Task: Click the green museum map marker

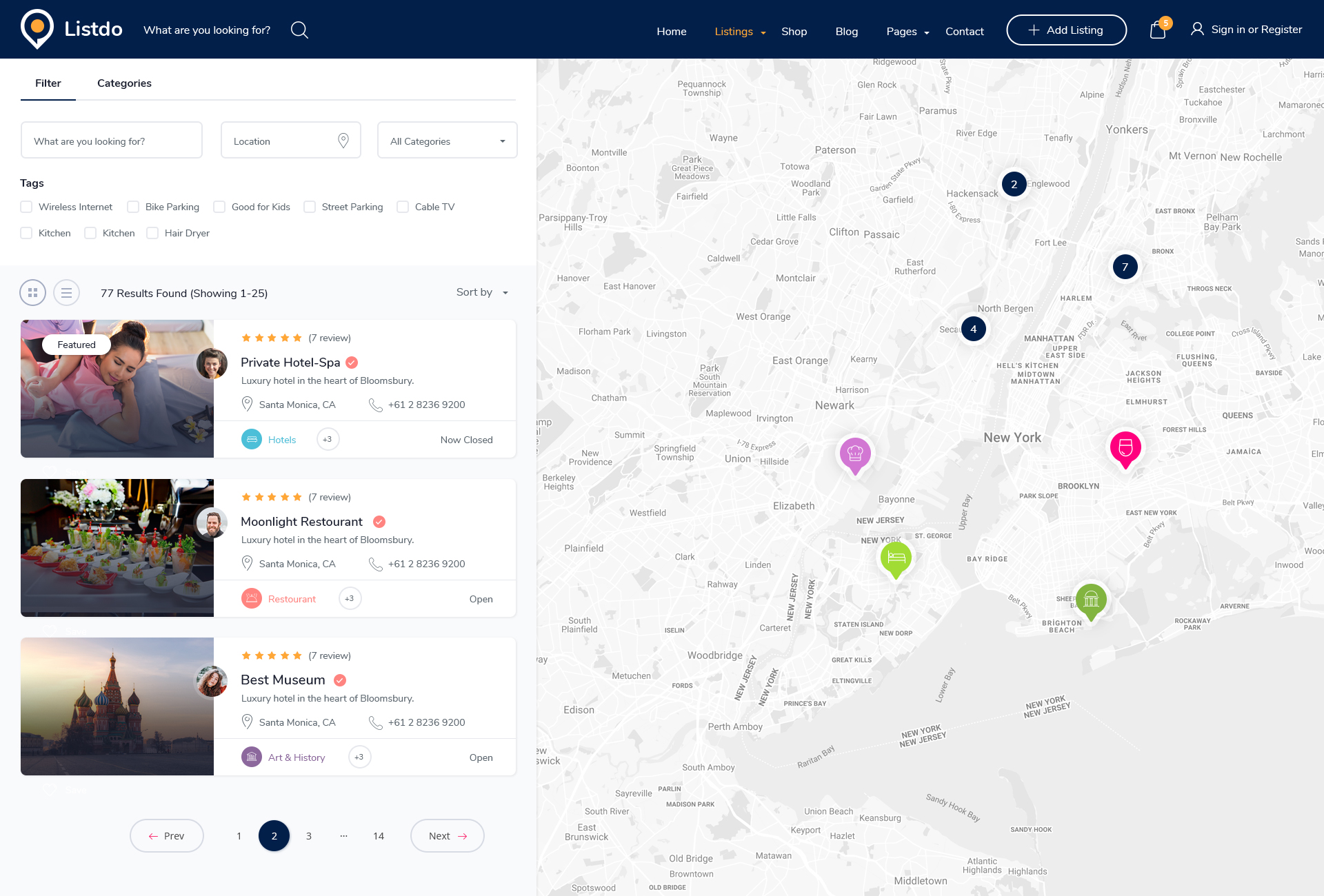Action: pos(1091,600)
